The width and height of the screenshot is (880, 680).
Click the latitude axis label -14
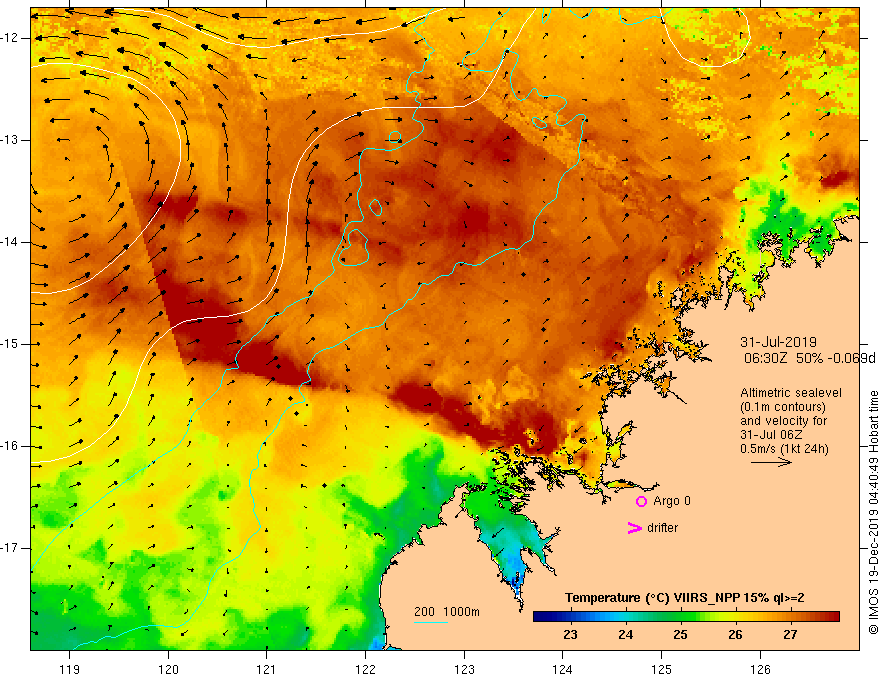(x=11, y=242)
